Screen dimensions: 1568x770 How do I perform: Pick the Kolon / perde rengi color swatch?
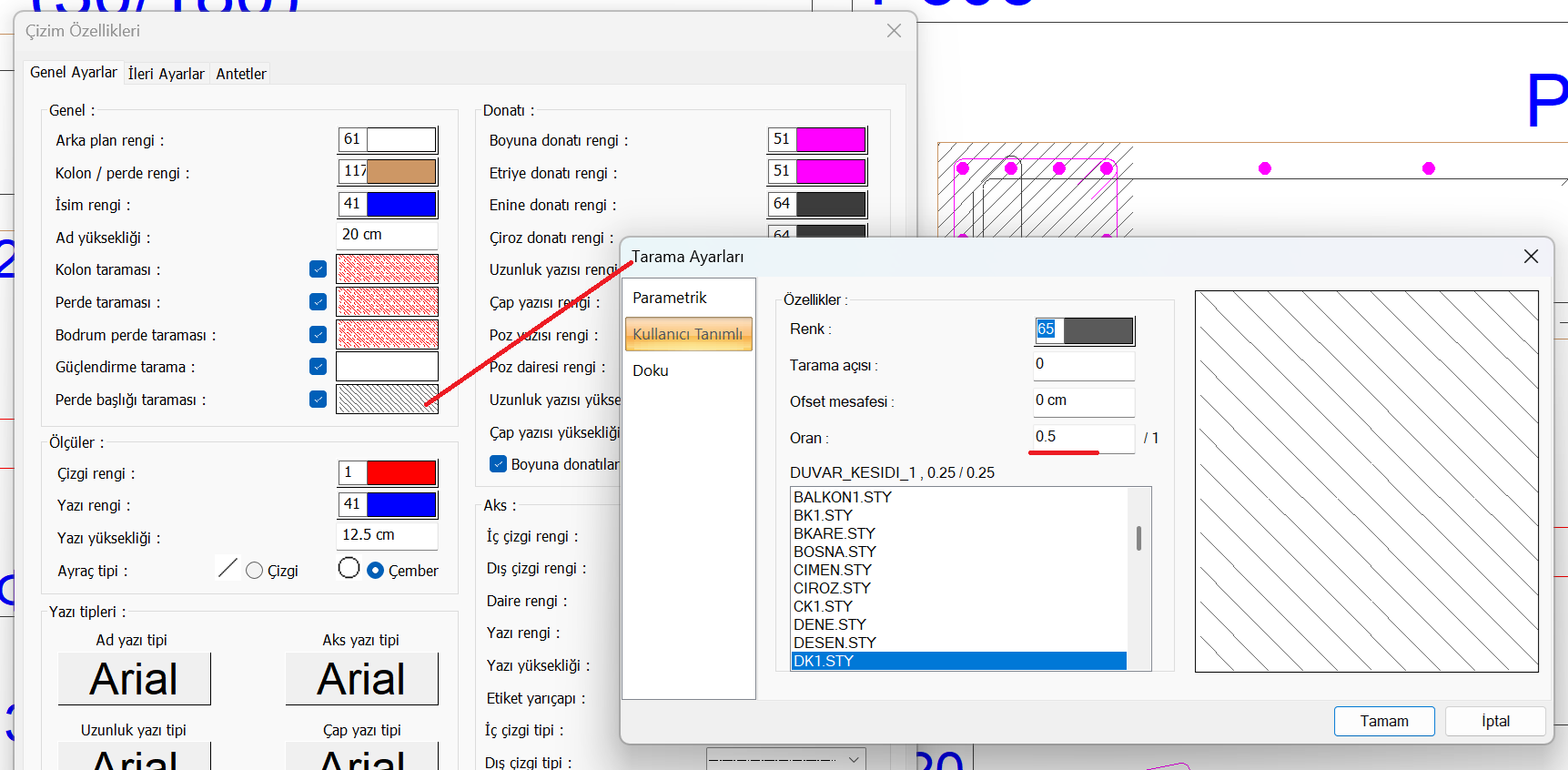400,172
